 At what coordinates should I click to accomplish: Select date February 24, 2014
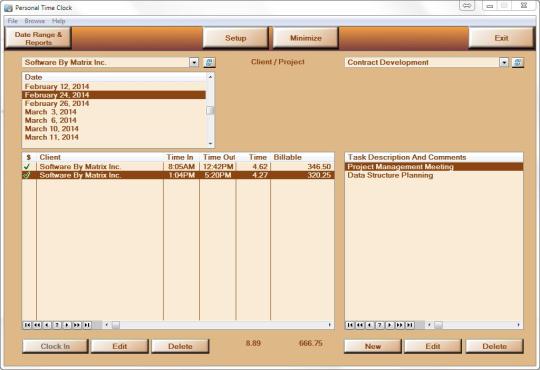[114, 95]
